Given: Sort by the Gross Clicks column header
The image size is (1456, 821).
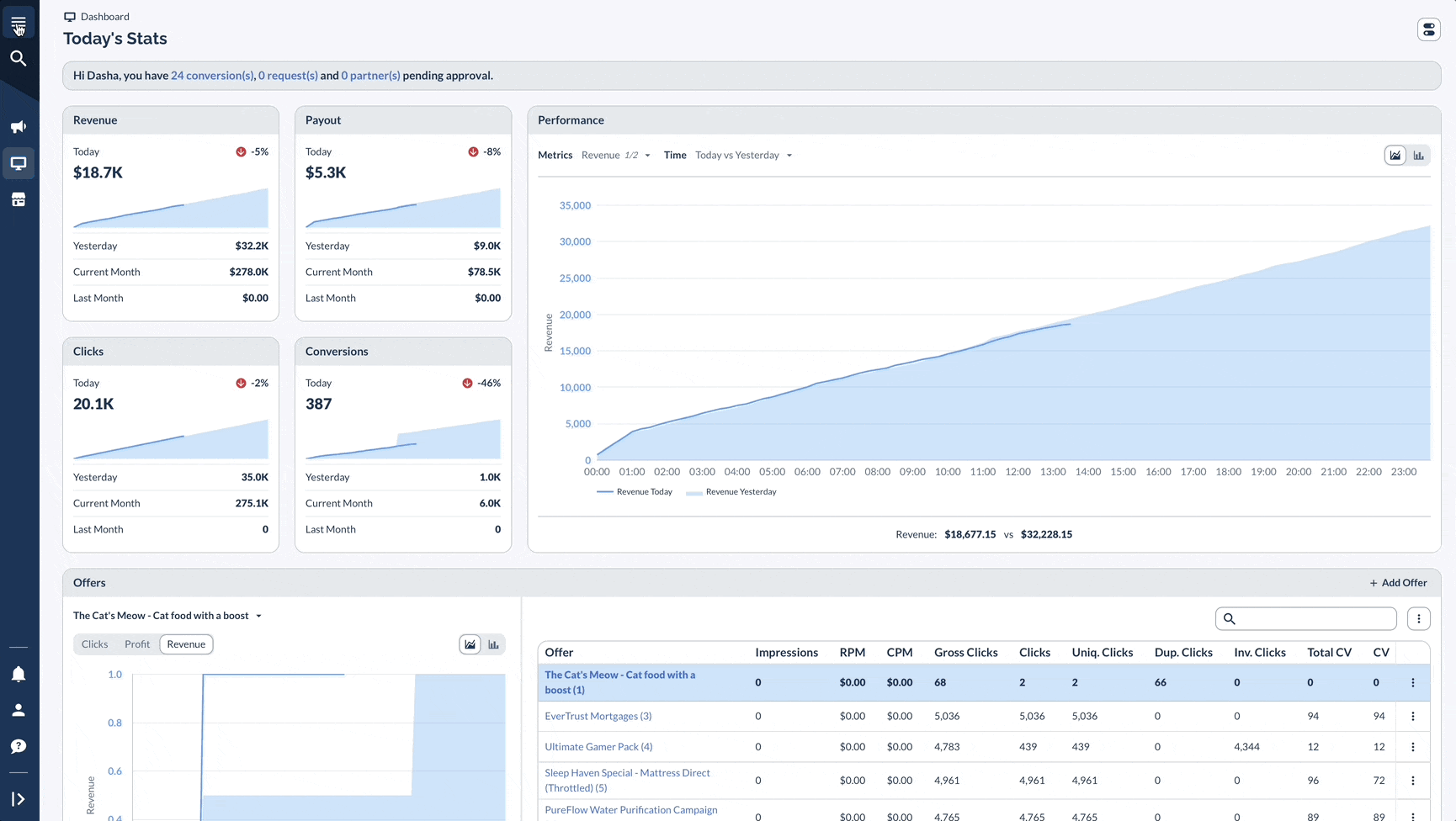Looking at the screenshot, I should pos(965,653).
